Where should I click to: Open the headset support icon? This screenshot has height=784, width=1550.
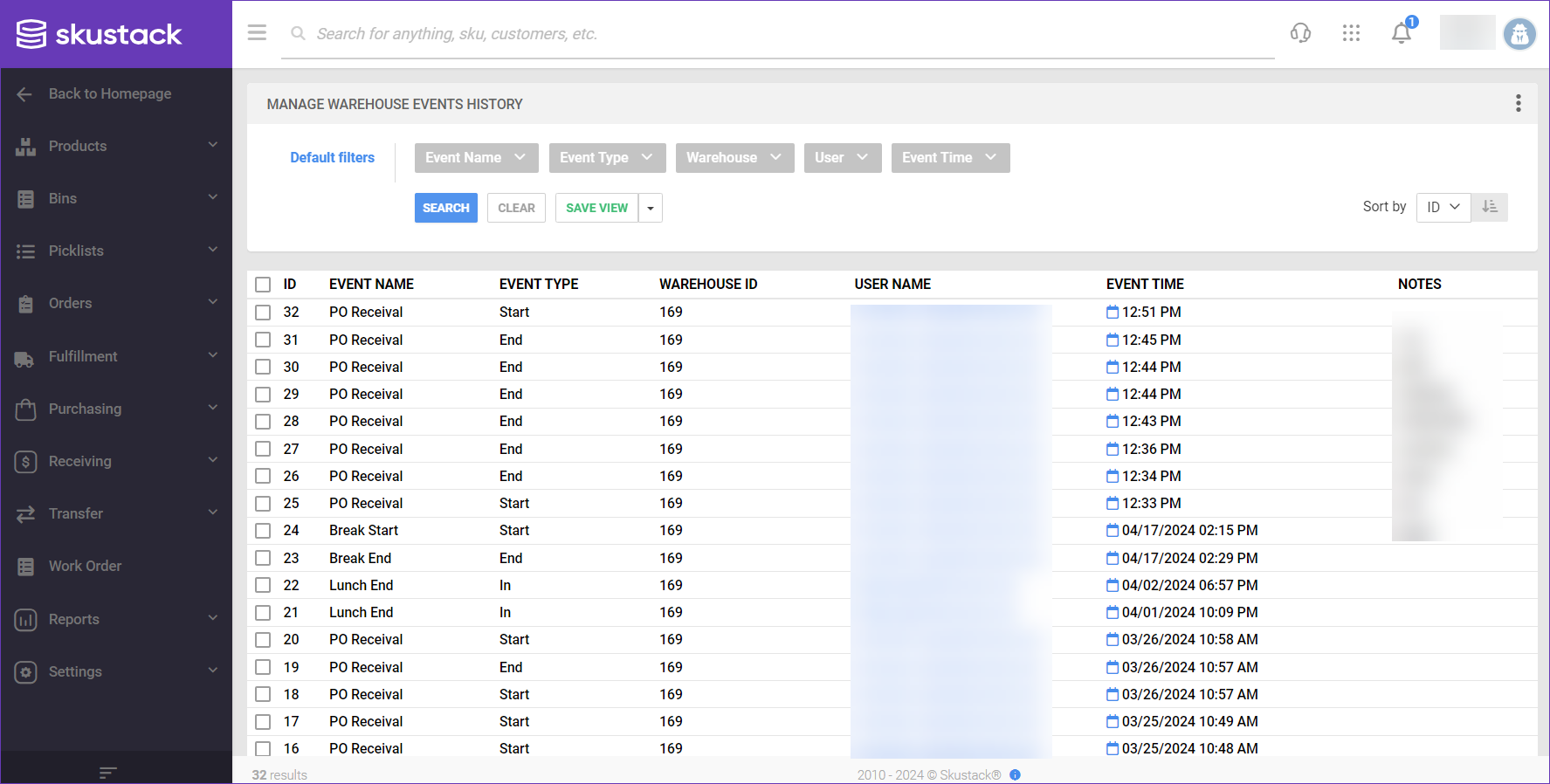[x=1300, y=33]
